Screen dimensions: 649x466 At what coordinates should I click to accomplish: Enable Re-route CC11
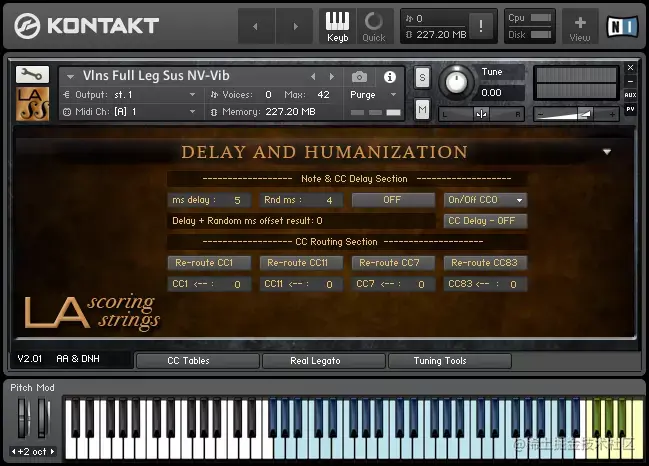click(301, 263)
